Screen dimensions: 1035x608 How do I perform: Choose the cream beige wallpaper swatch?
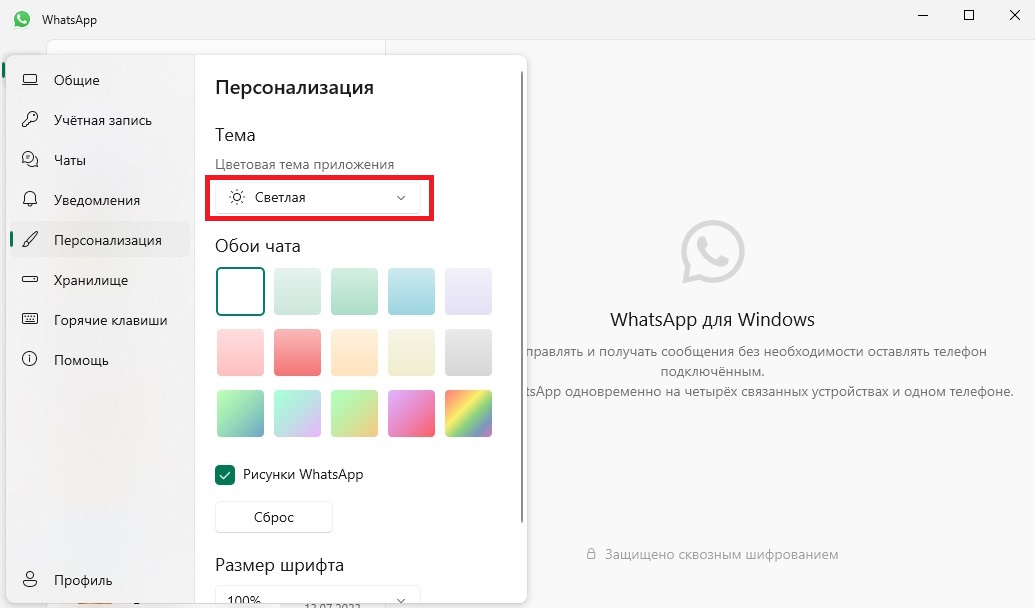click(x=411, y=352)
